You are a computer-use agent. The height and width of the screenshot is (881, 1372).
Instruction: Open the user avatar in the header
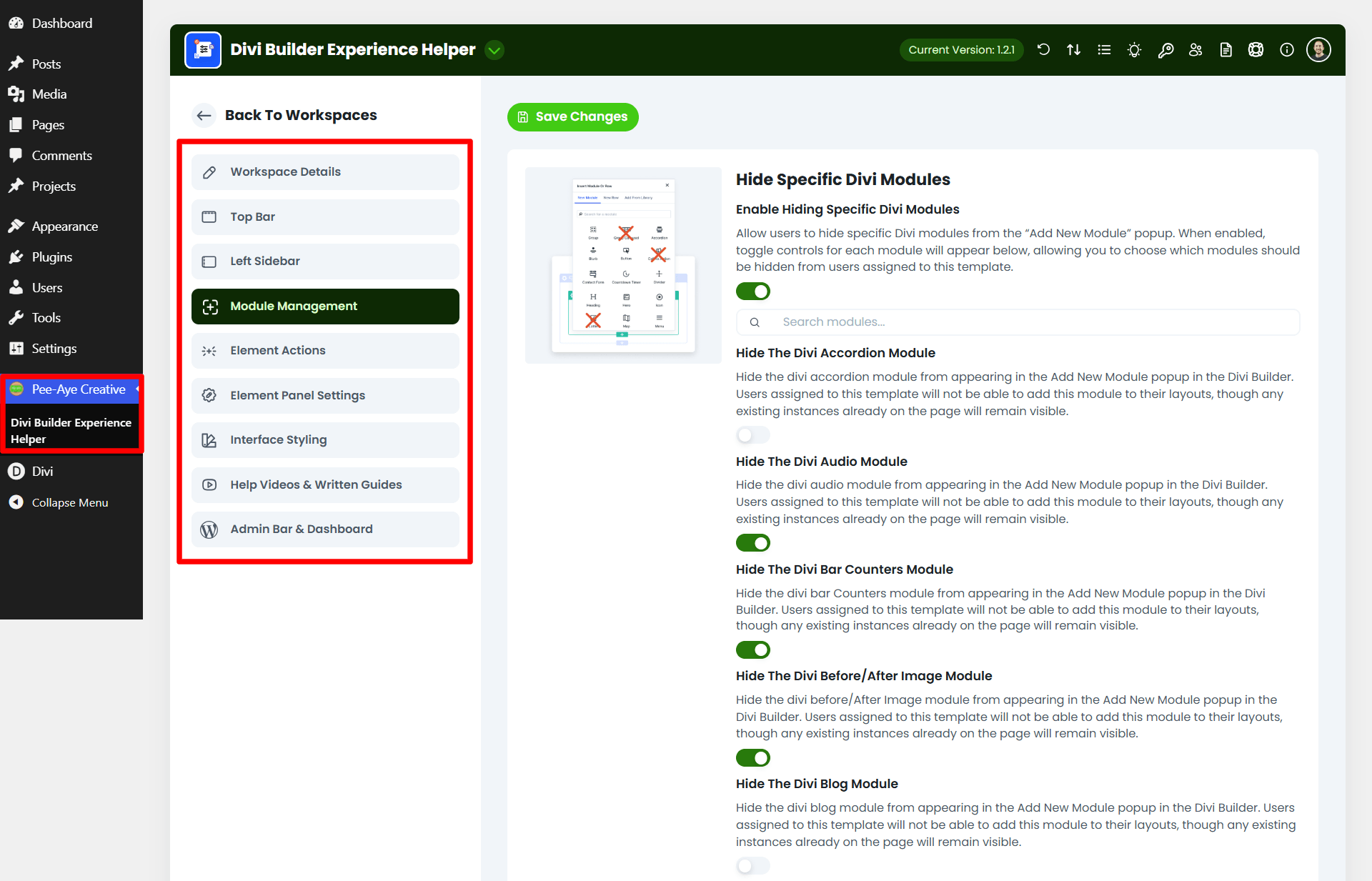pos(1318,50)
